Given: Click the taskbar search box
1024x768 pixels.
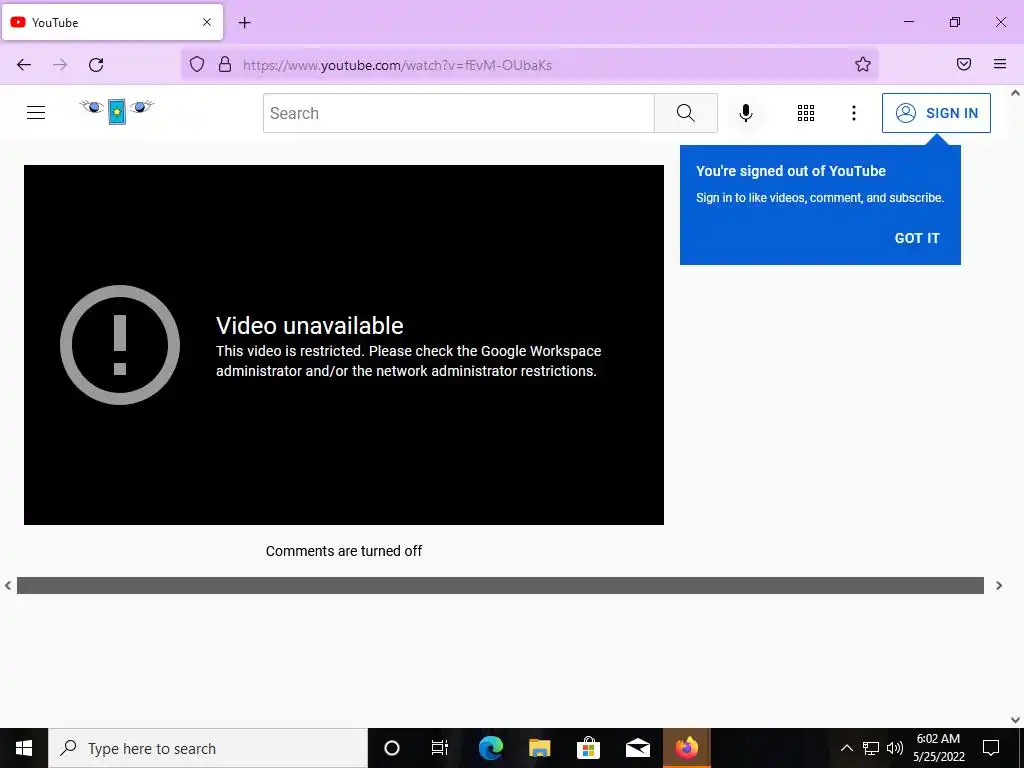Looking at the screenshot, I should (x=208, y=748).
